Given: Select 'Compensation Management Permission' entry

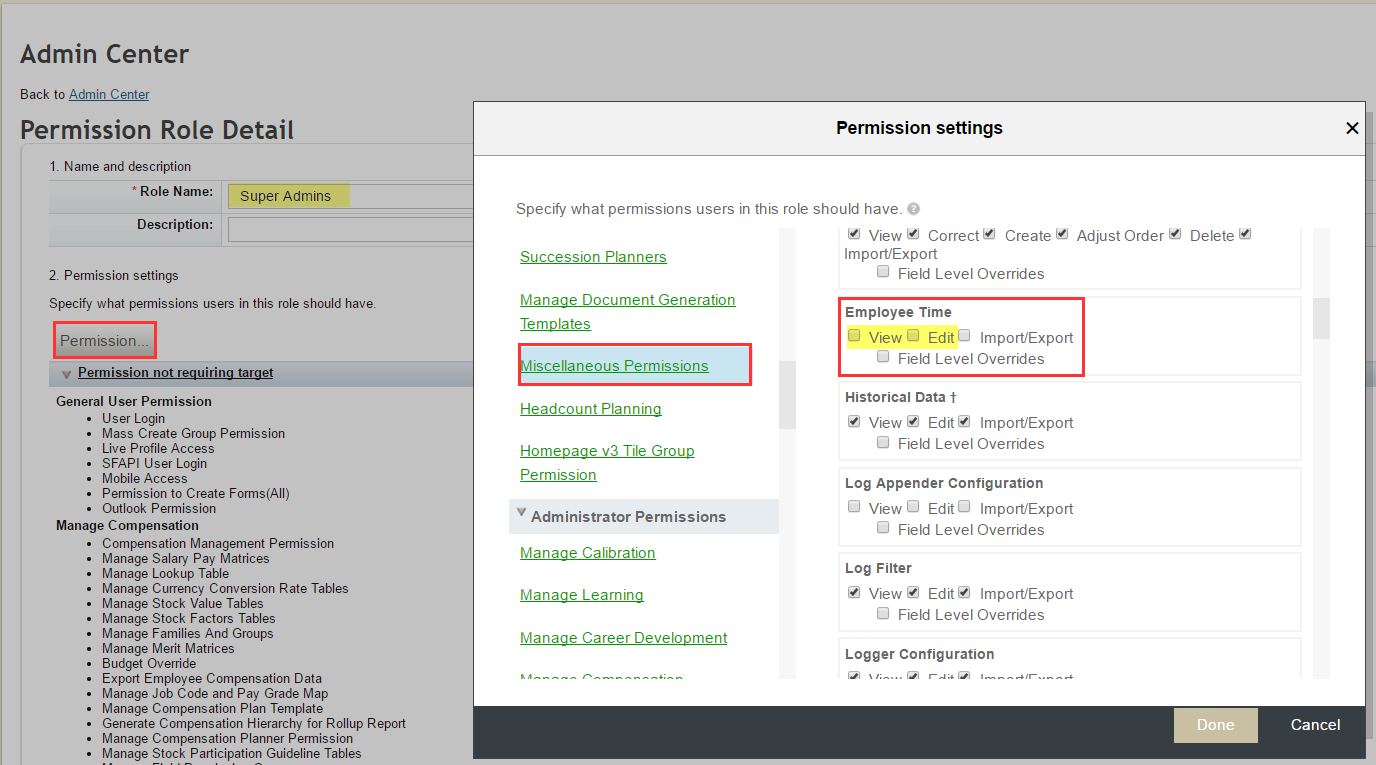Looking at the screenshot, I should [x=218, y=544].
